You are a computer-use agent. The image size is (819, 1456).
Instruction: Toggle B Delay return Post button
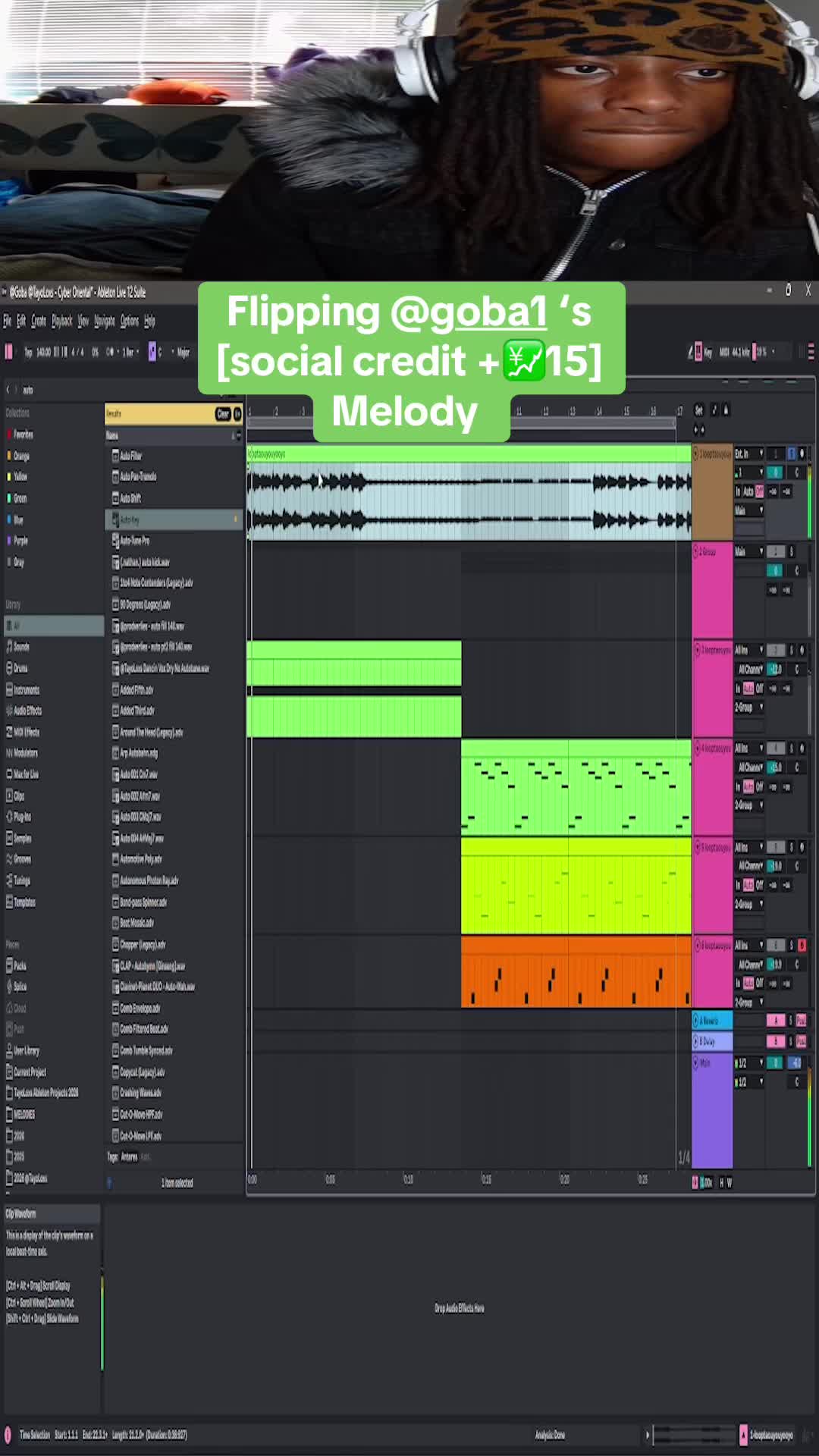802,1042
